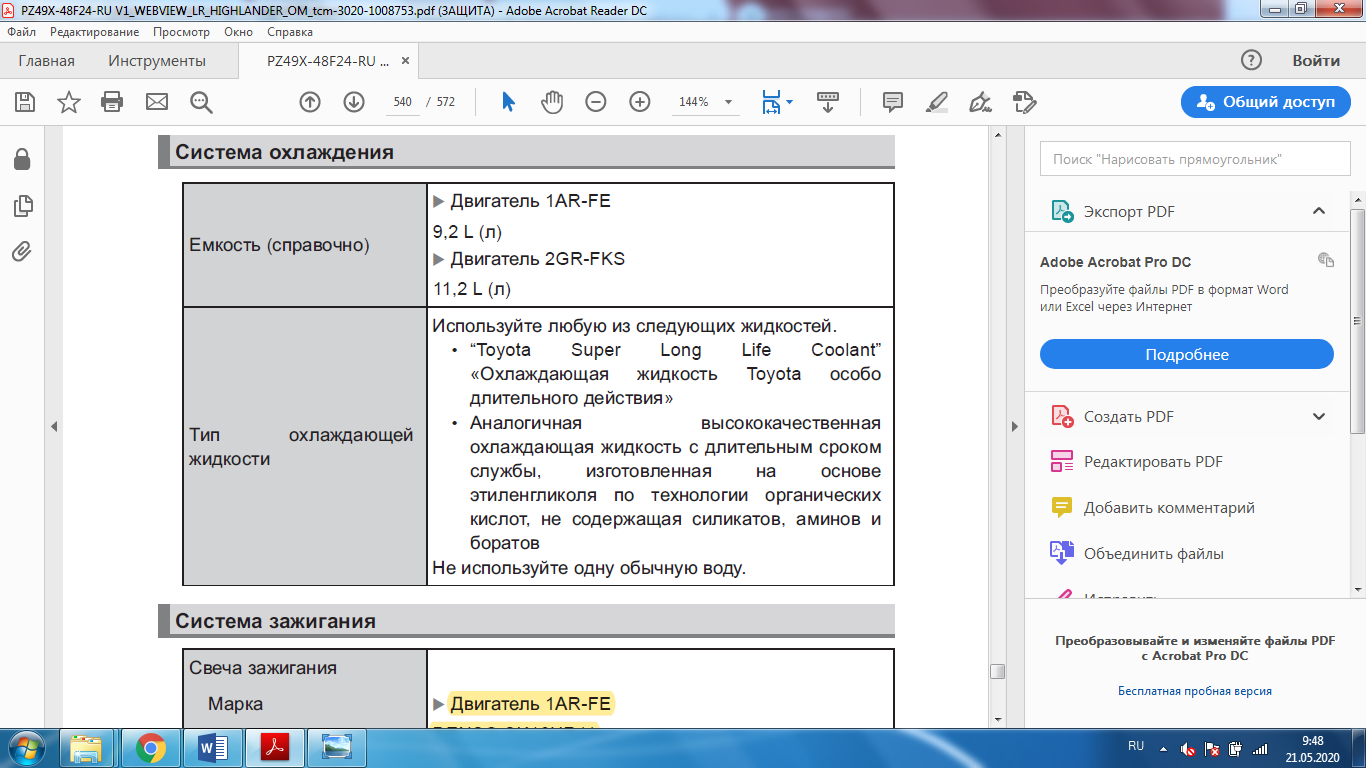Switch to the Инструменты tab

click(157, 61)
